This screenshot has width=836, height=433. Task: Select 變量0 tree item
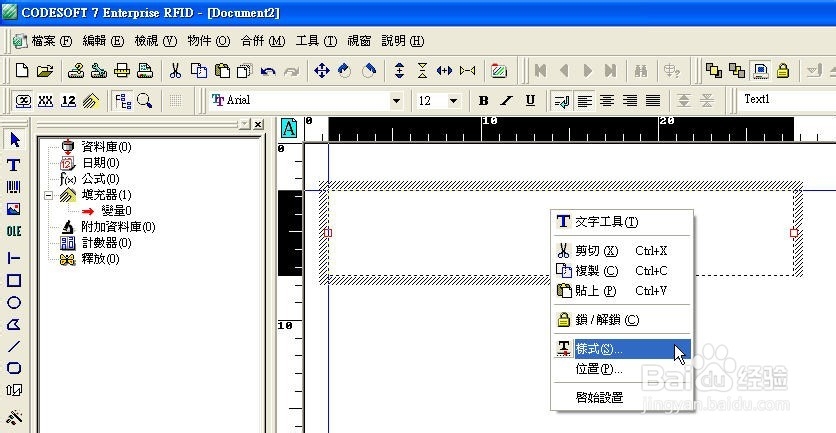[116, 211]
